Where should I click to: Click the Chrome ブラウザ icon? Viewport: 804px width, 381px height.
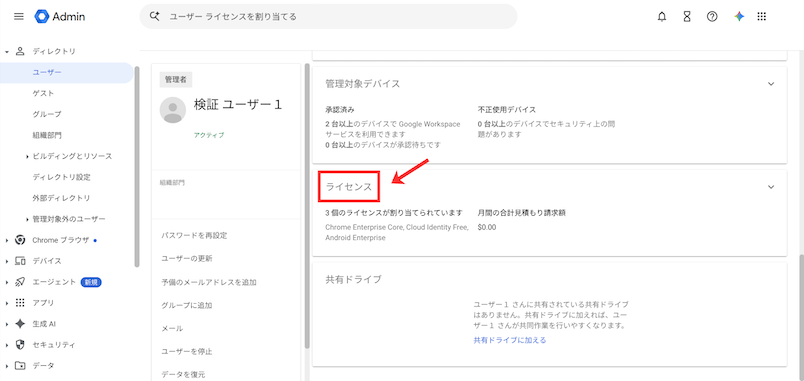tap(20, 240)
